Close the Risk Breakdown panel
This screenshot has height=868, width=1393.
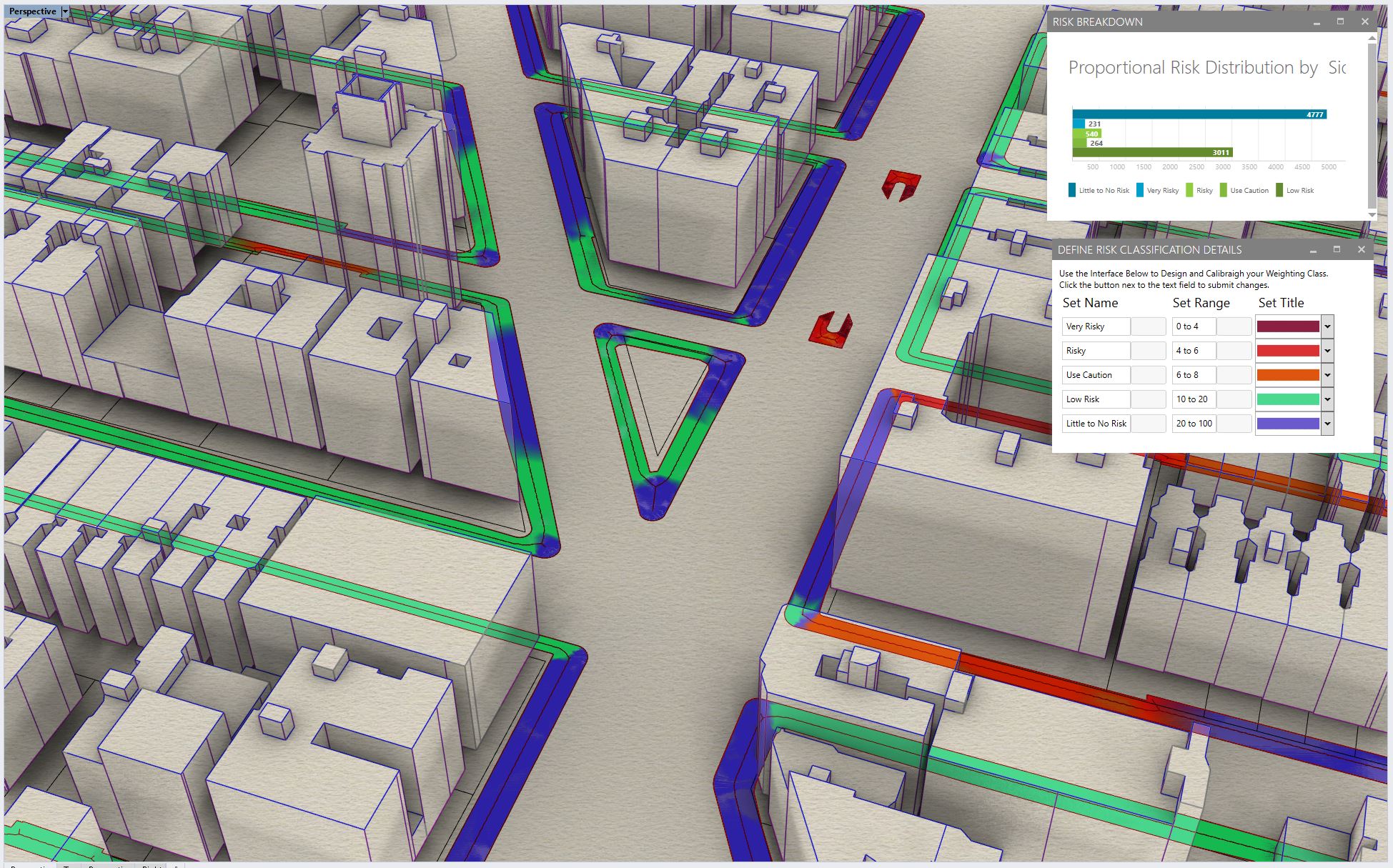click(x=1364, y=22)
